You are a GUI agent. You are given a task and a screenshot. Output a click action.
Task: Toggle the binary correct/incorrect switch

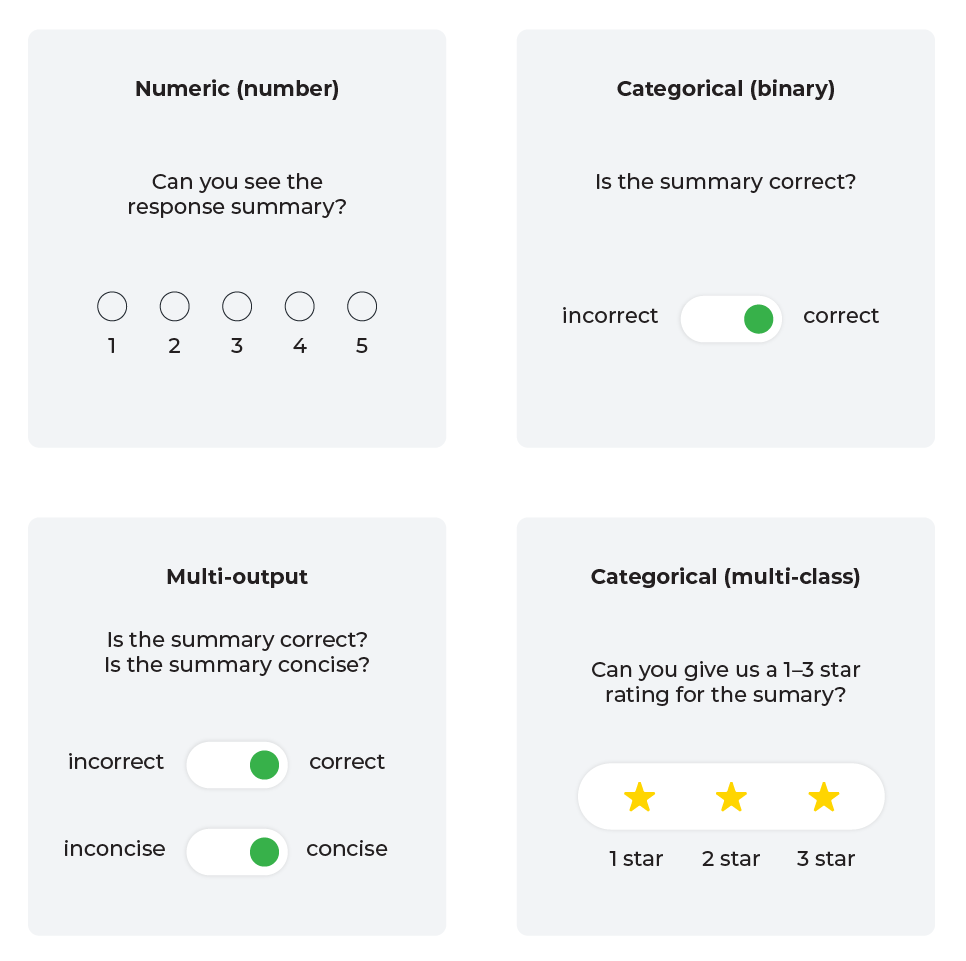pos(731,319)
